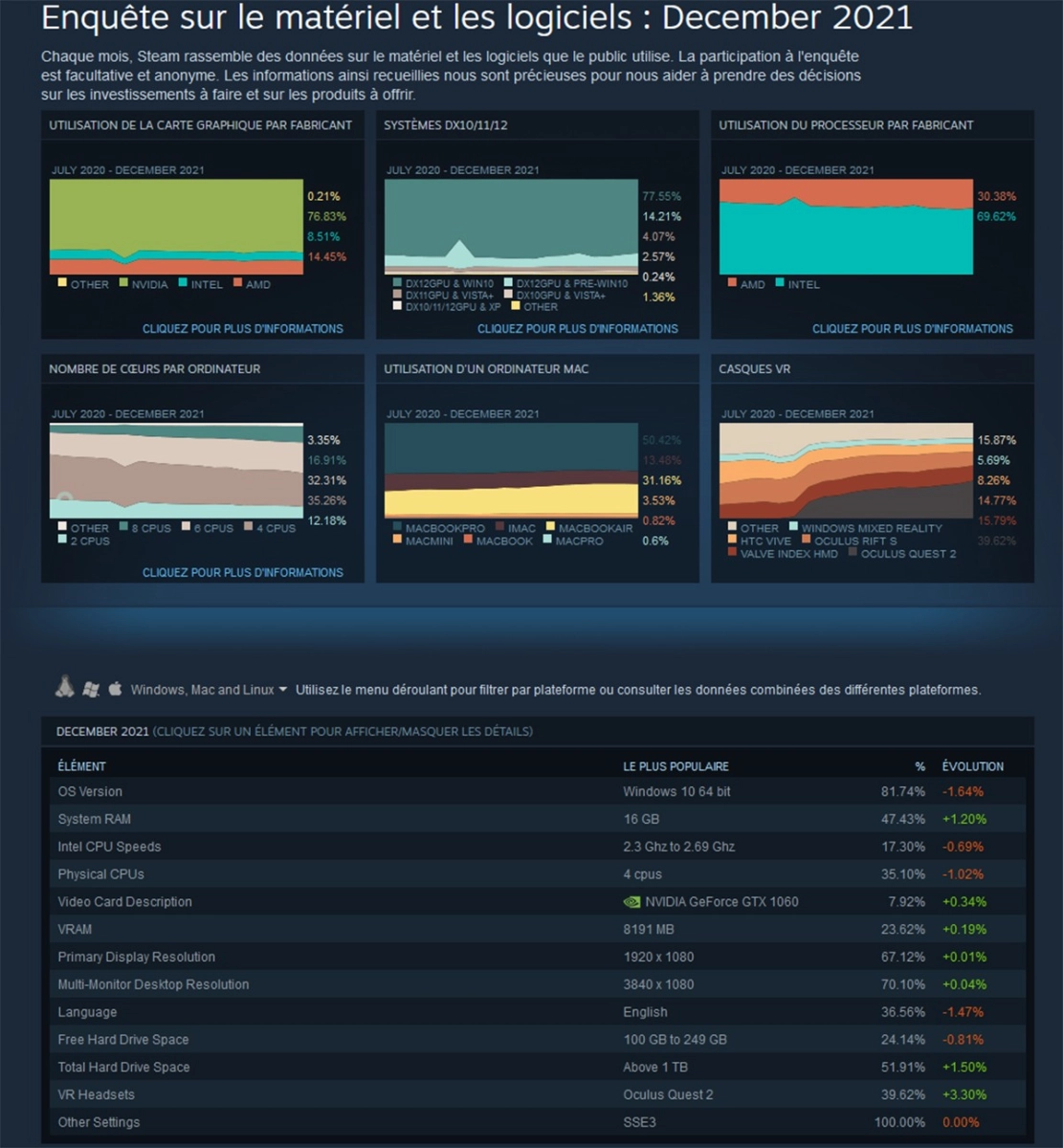Expand the VR Headsets row

pyautogui.click(x=538, y=1094)
